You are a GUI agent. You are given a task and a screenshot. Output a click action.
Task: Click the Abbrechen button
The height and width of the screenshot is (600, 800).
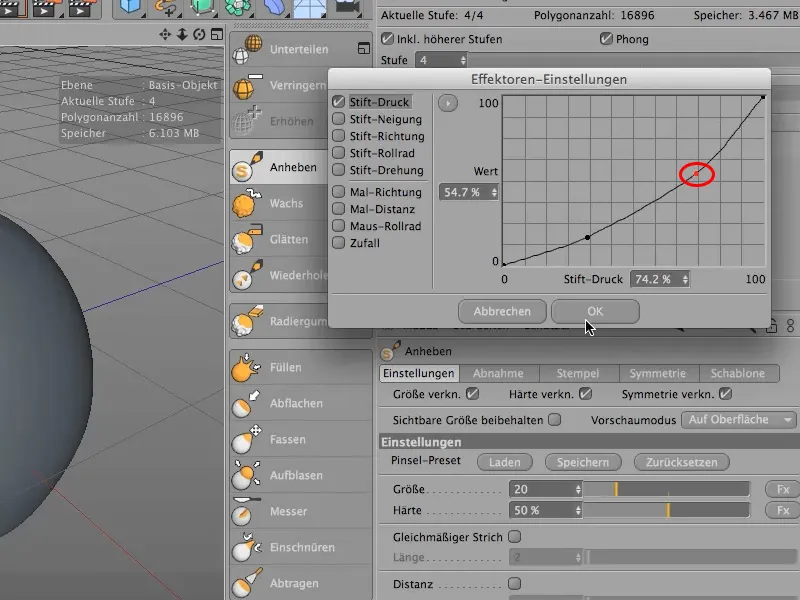pyautogui.click(x=502, y=311)
